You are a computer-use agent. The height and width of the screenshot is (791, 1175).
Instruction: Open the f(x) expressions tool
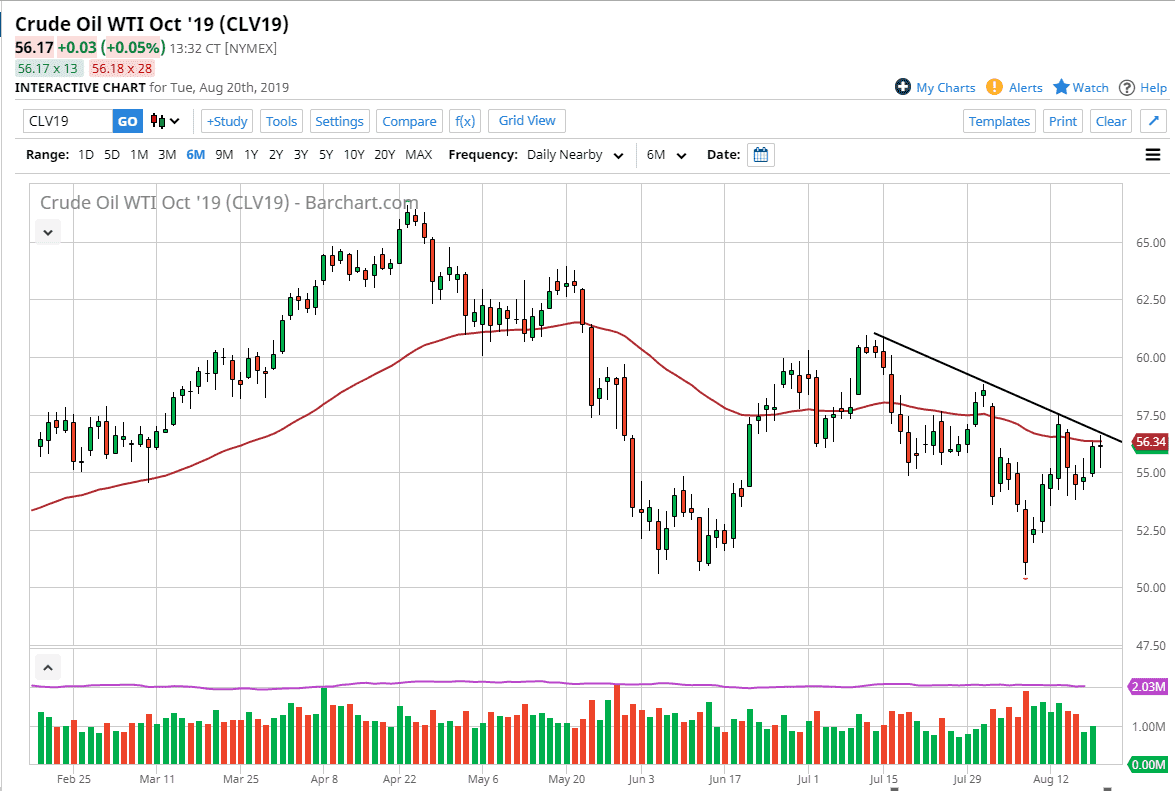(x=465, y=121)
